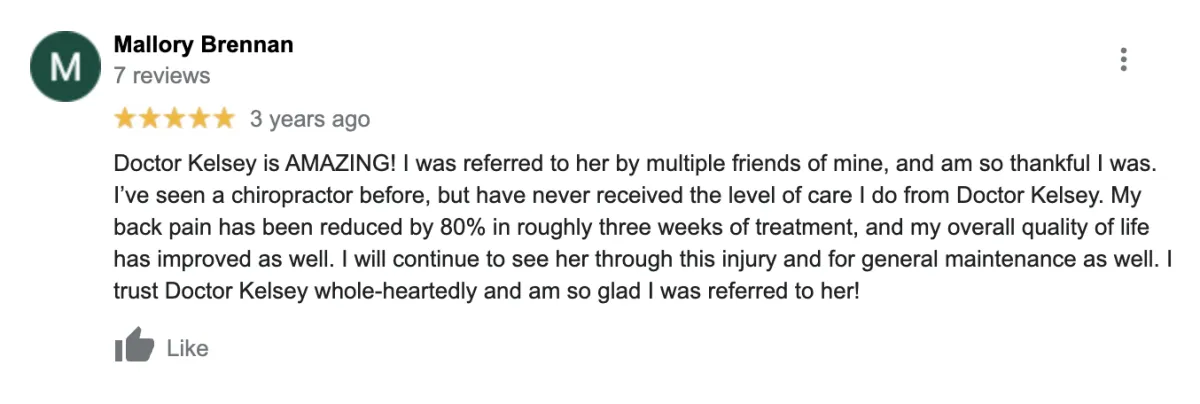Image resolution: width=1200 pixels, height=404 pixels.
Task: Click the Like text label
Action: point(187,348)
